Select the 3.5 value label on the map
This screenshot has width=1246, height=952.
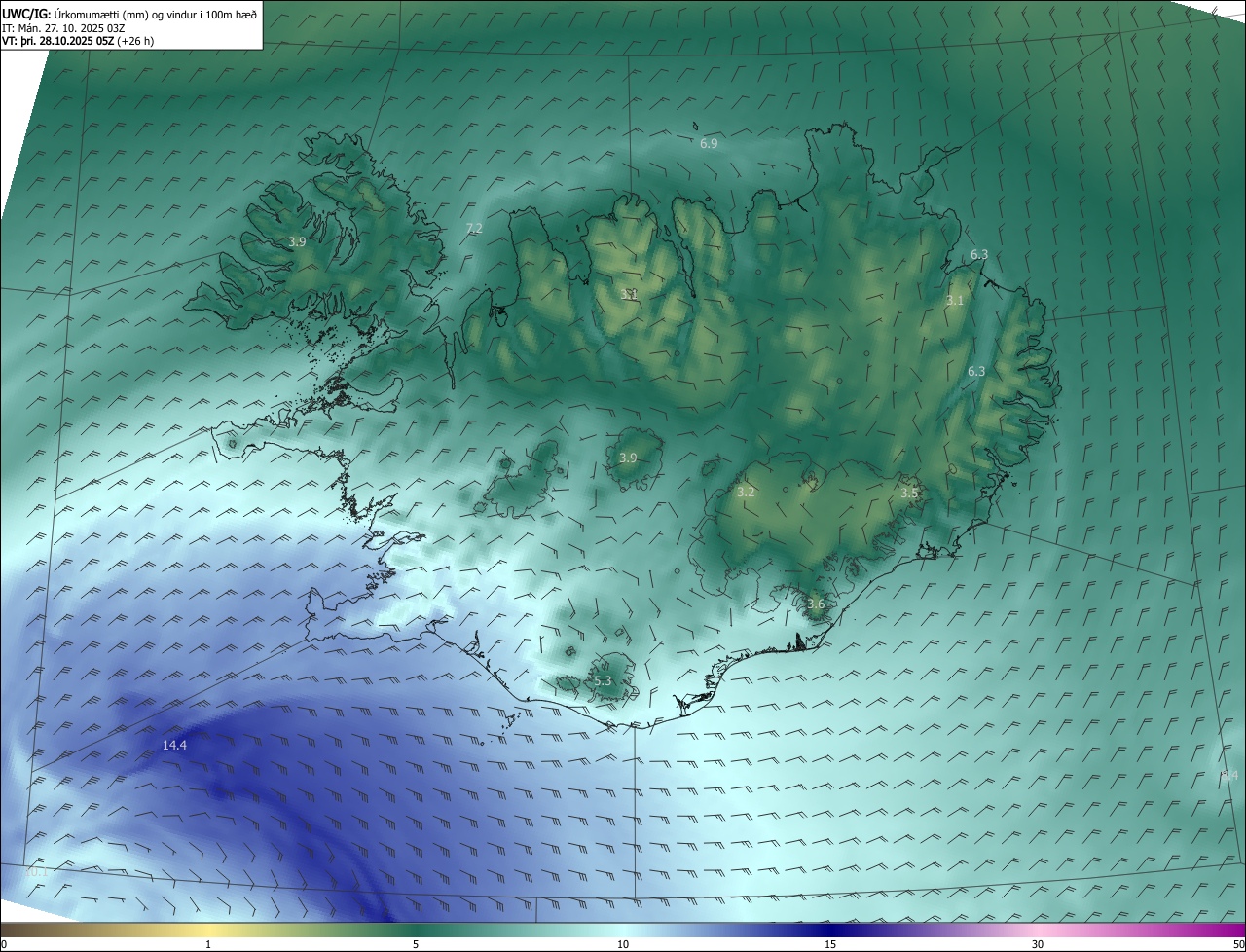(x=909, y=494)
